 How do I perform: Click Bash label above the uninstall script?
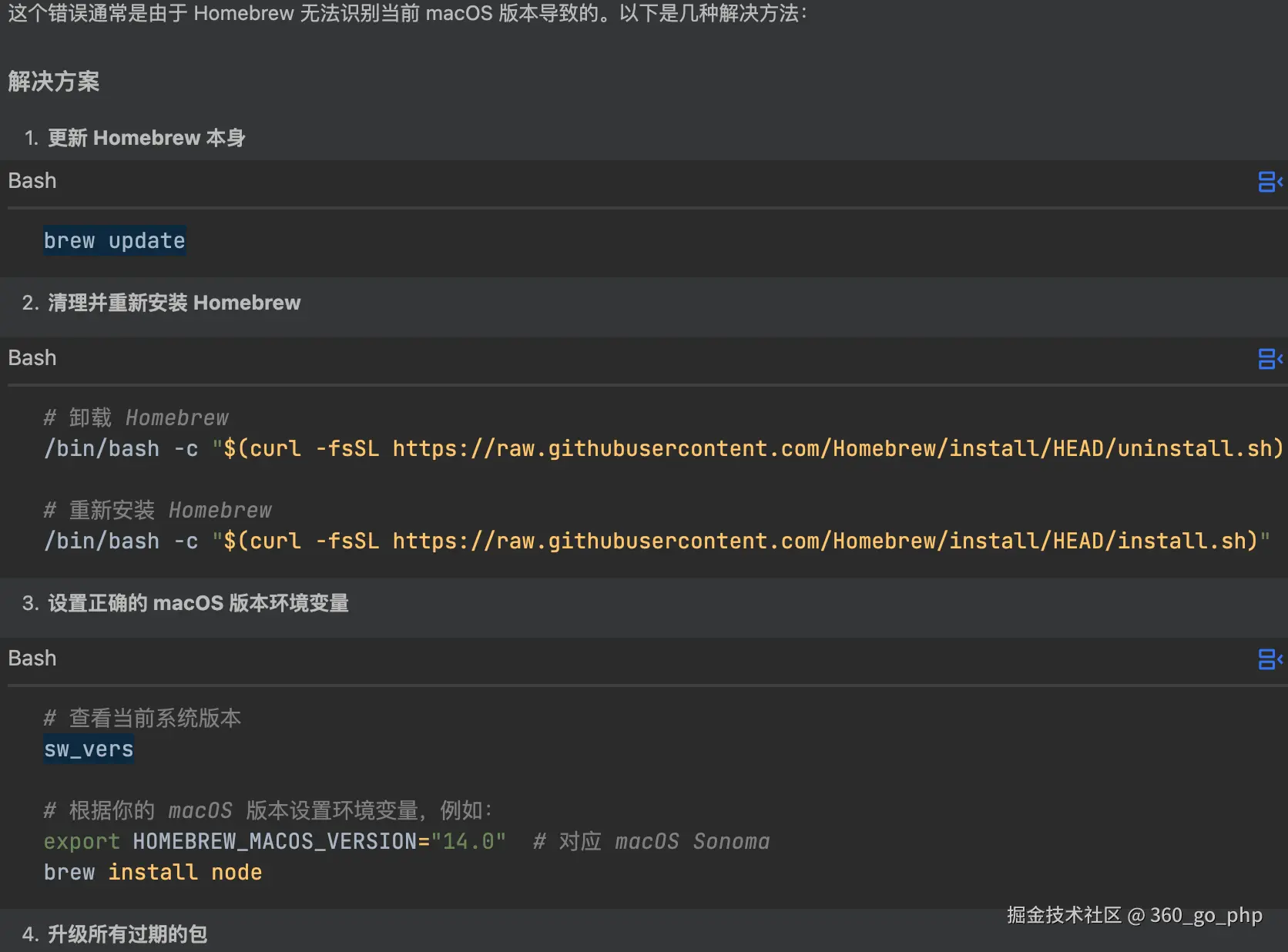[32, 358]
